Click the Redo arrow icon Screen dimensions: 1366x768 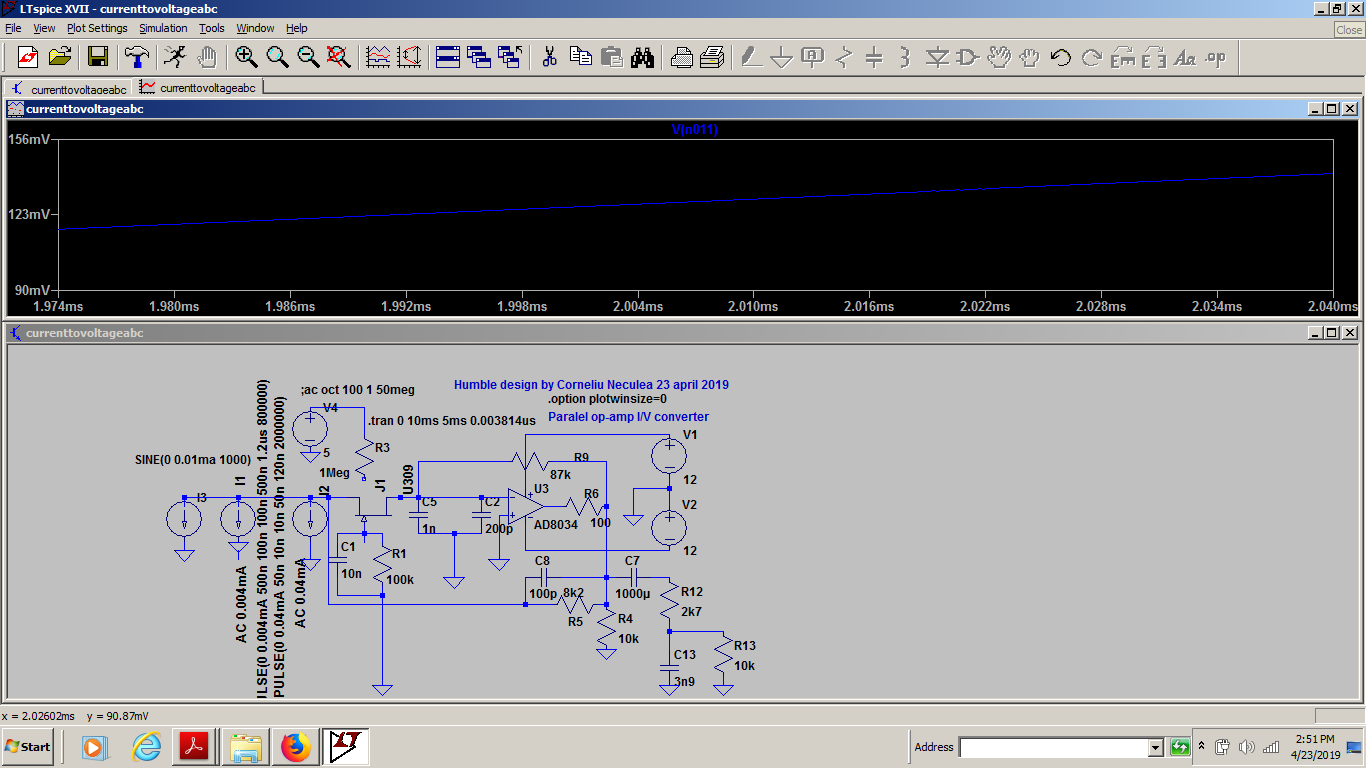[1091, 56]
